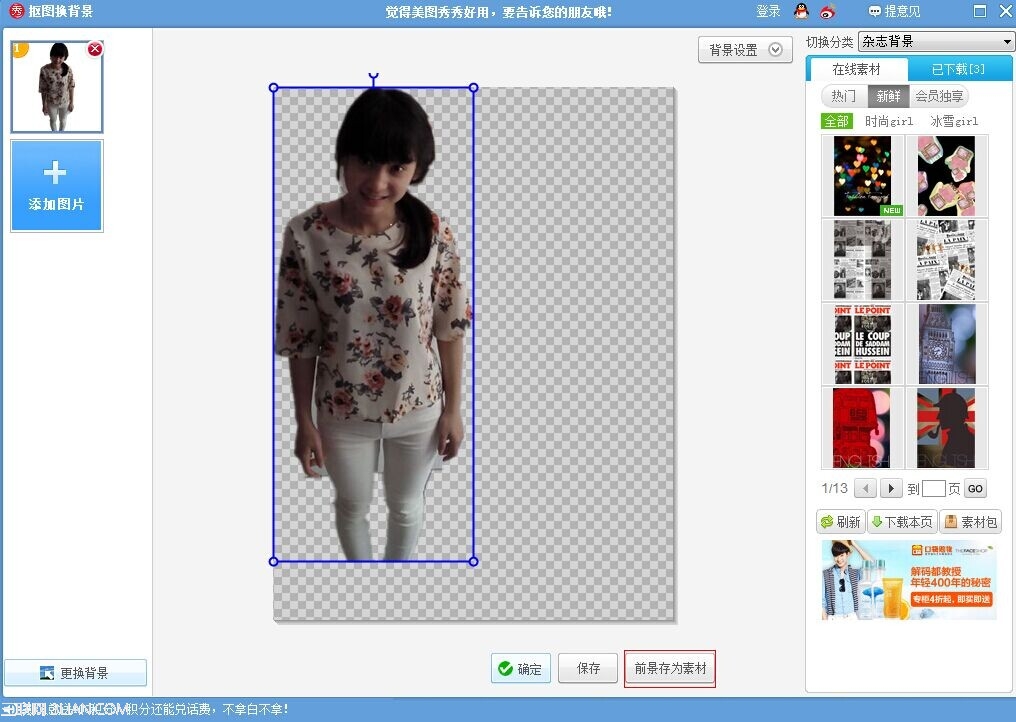Viewport: 1016px width, 722px height.
Task: Choose the tilted LA PAIX newspaper background
Action: click(947, 260)
